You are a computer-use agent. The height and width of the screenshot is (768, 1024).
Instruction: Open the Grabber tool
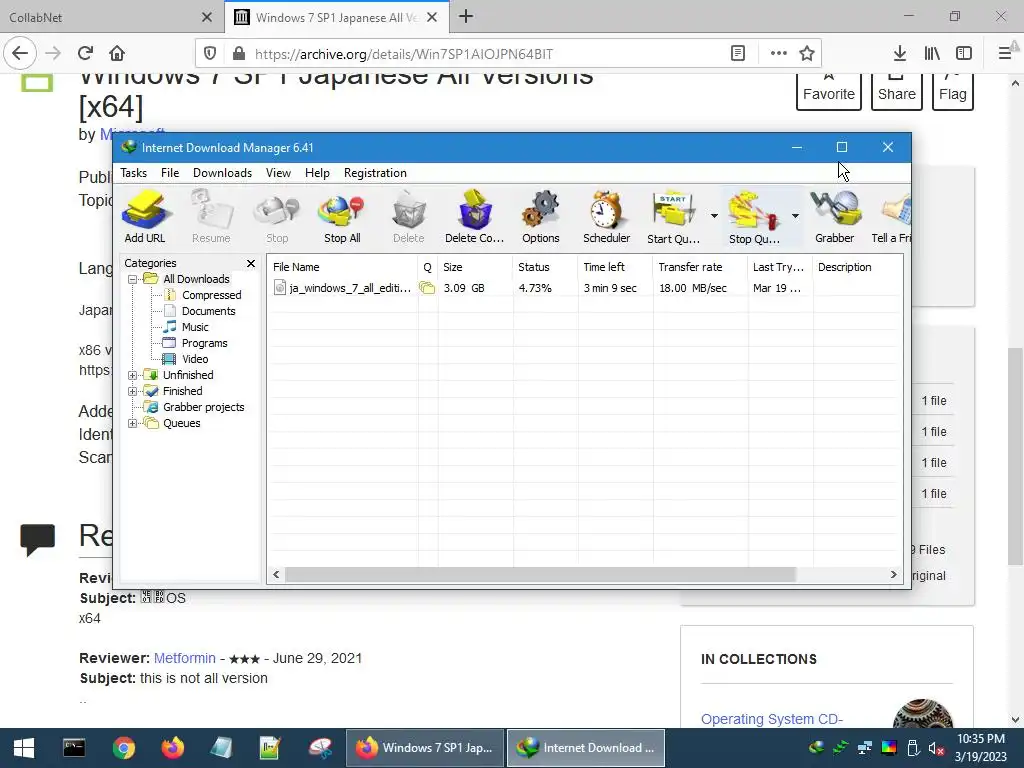click(x=835, y=217)
